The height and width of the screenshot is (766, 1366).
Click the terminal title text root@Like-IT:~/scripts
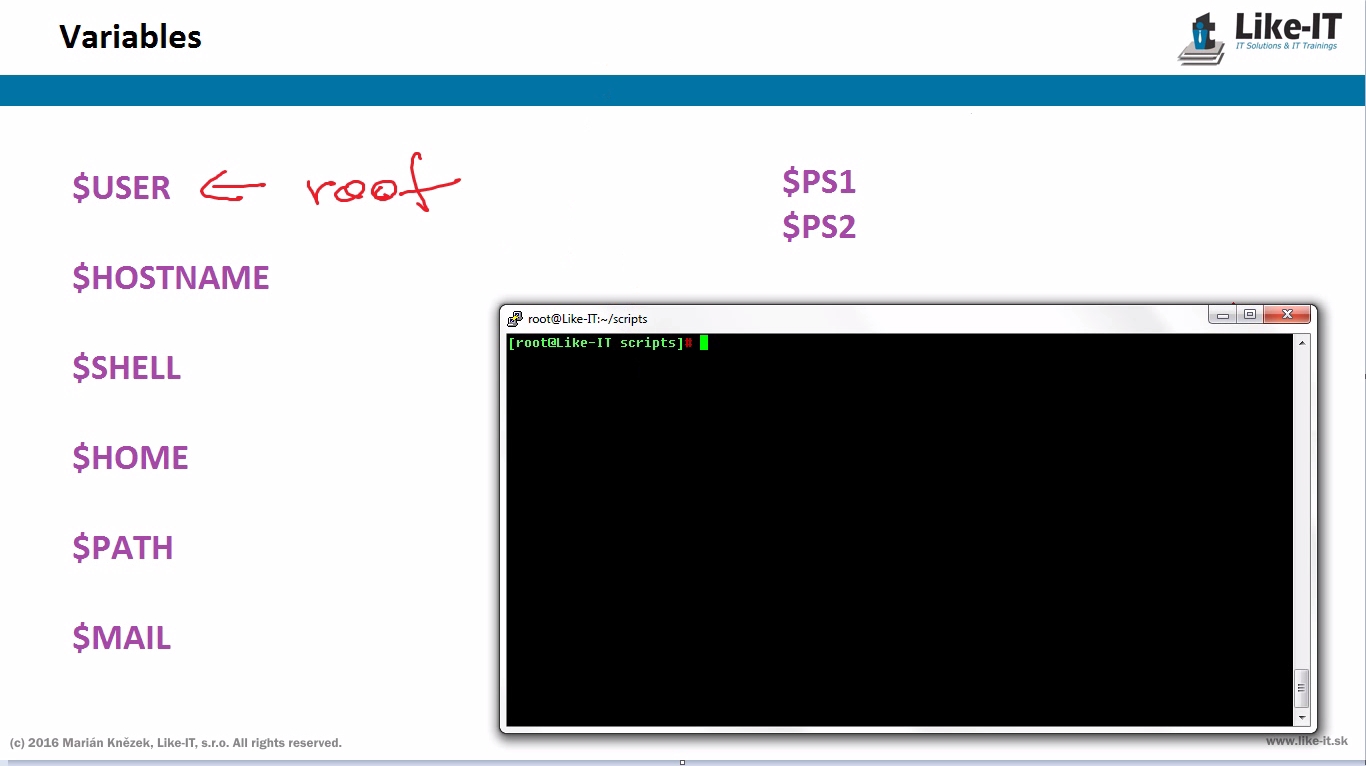pos(587,319)
